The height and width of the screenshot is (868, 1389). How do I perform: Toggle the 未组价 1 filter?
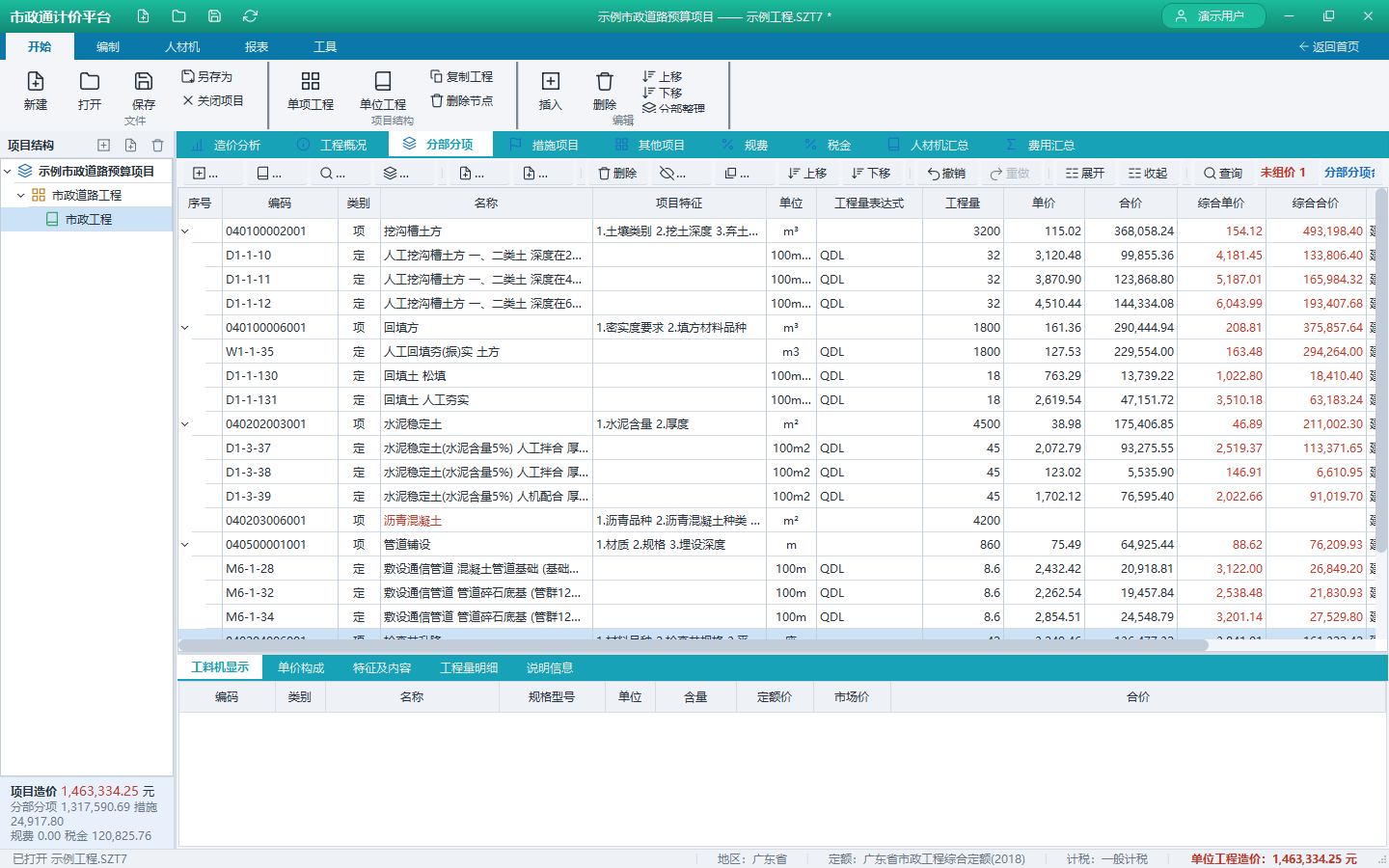pyautogui.click(x=1283, y=173)
